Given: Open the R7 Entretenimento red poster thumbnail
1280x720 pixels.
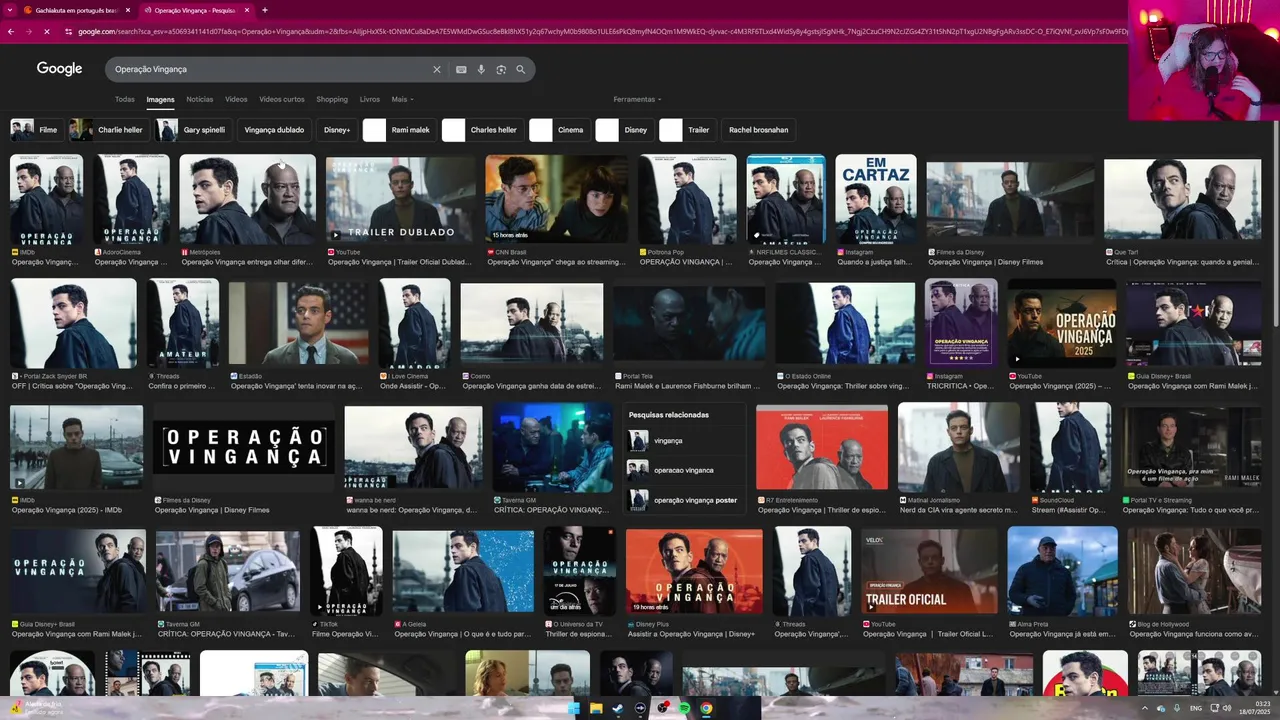Looking at the screenshot, I should (x=822, y=447).
